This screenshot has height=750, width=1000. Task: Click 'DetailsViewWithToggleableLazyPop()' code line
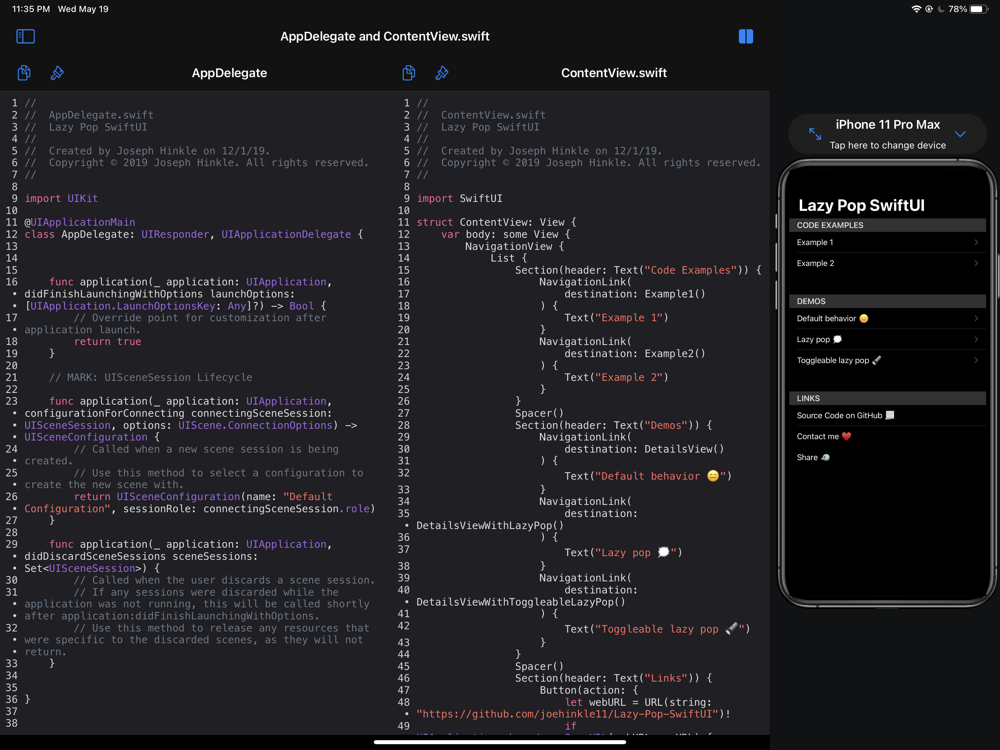point(520,602)
